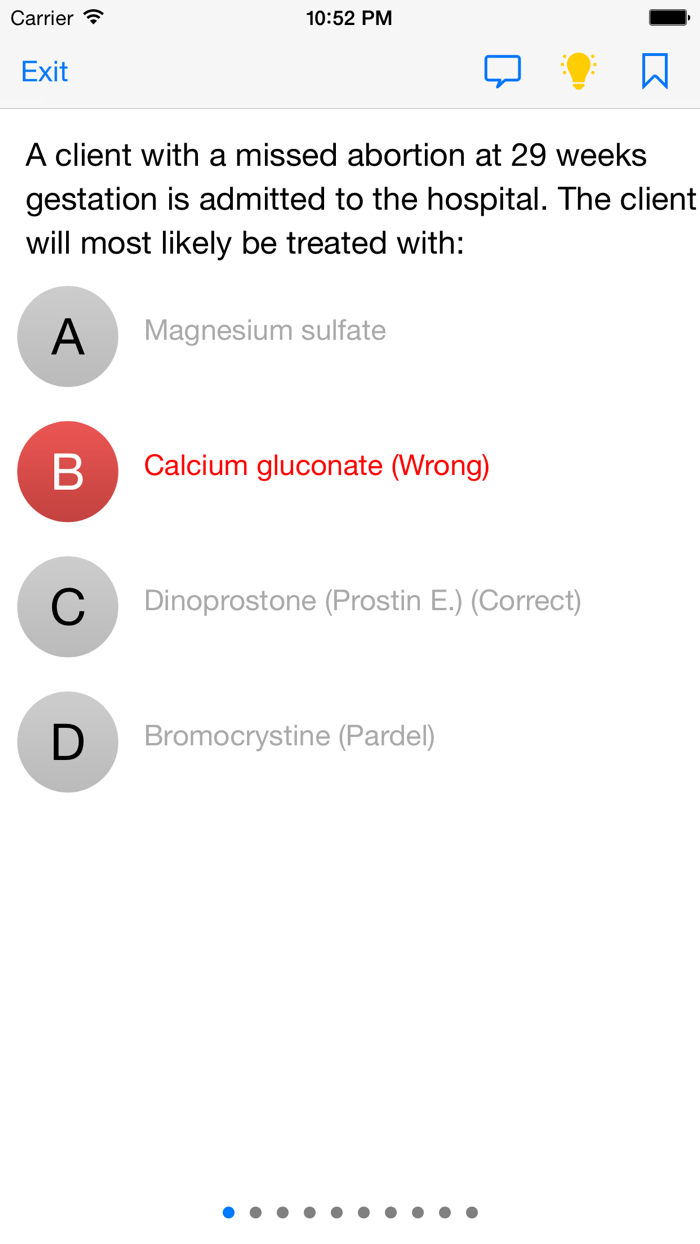
Task: Deselect the wrong answer Calcium gluconate
Action: click(x=317, y=465)
